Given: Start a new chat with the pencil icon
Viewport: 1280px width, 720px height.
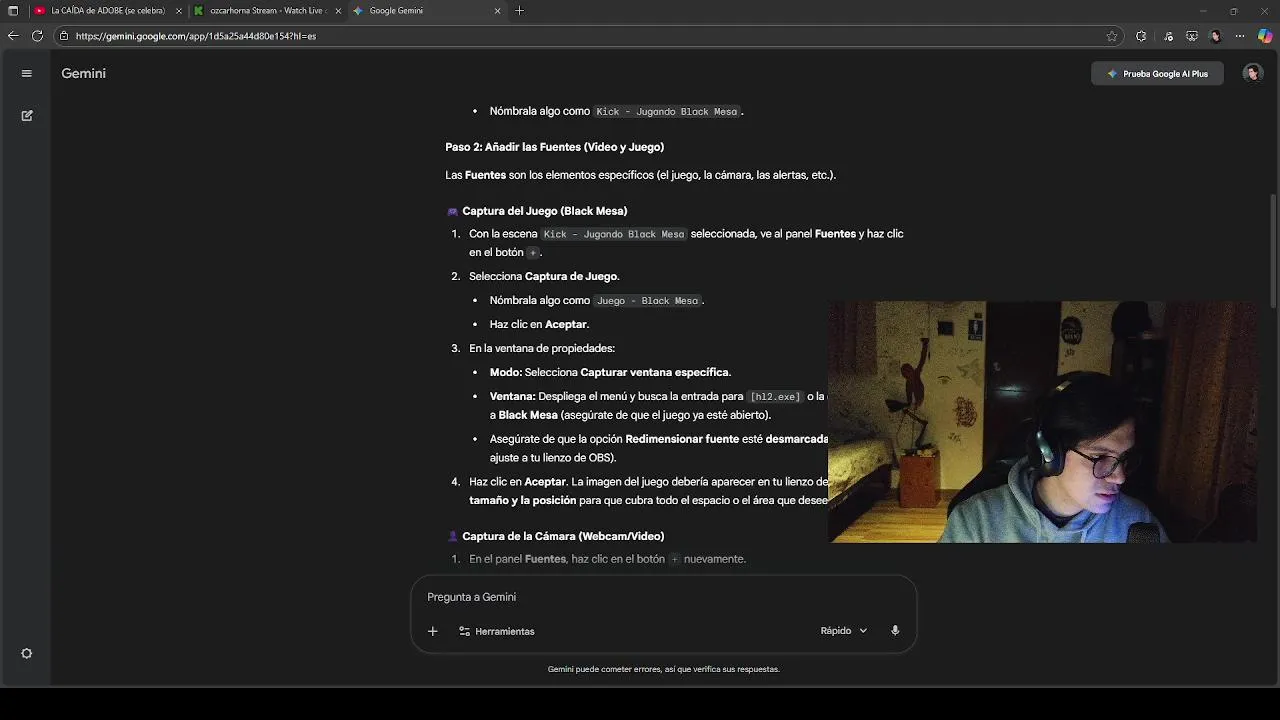Looking at the screenshot, I should [x=27, y=116].
